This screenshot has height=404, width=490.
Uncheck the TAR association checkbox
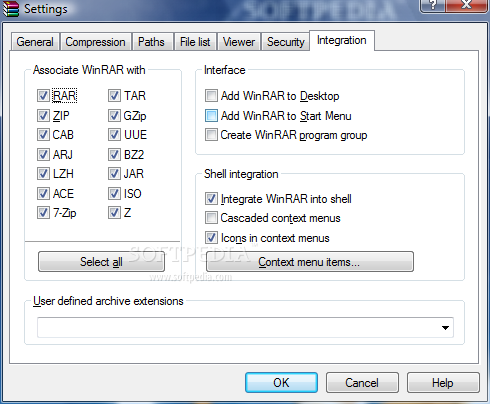click(114, 96)
